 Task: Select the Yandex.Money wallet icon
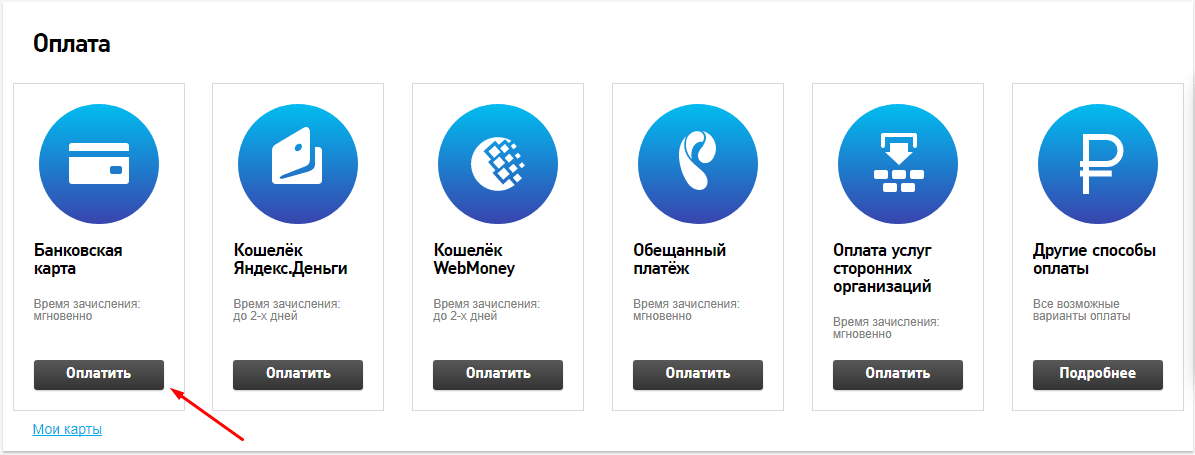[298, 164]
